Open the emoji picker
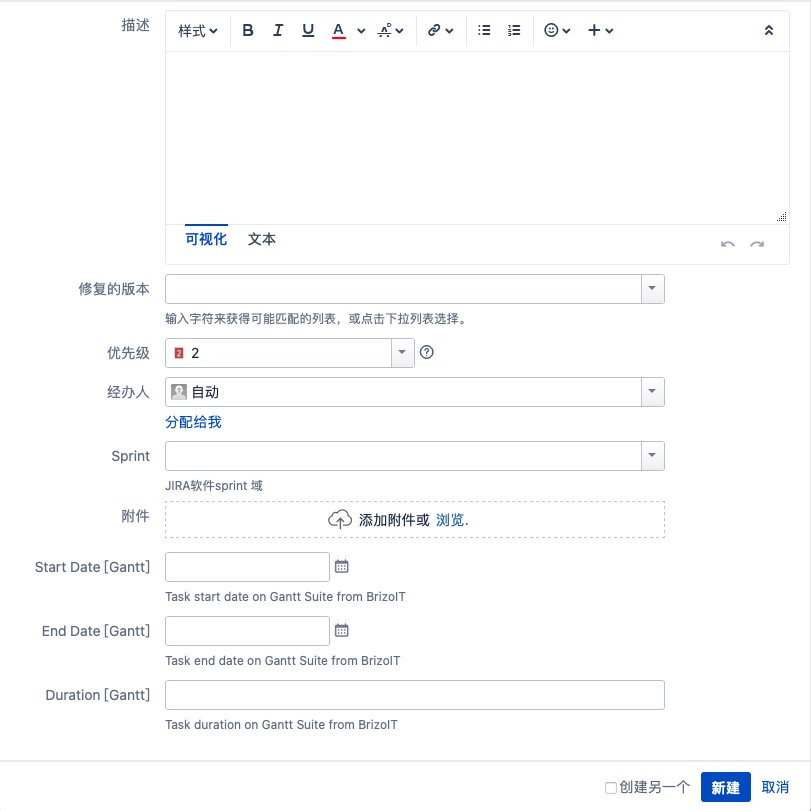This screenshot has height=811, width=811. click(557, 31)
